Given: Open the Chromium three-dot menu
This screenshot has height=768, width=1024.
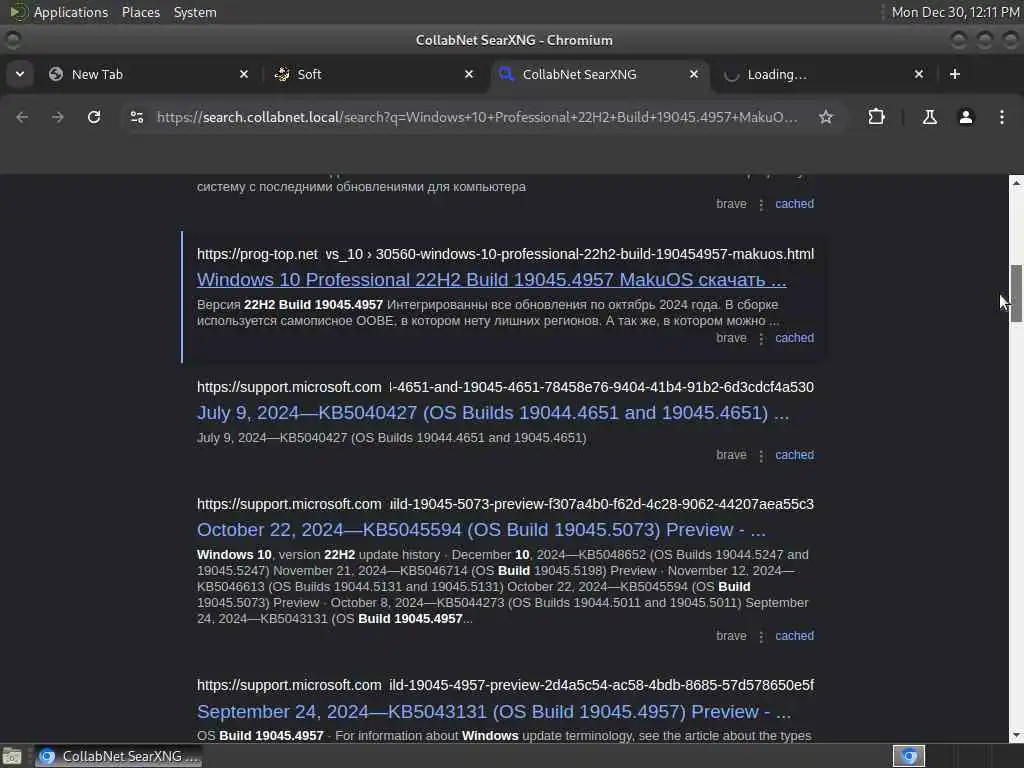Looking at the screenshot, I should click(x=1002, y=117).
